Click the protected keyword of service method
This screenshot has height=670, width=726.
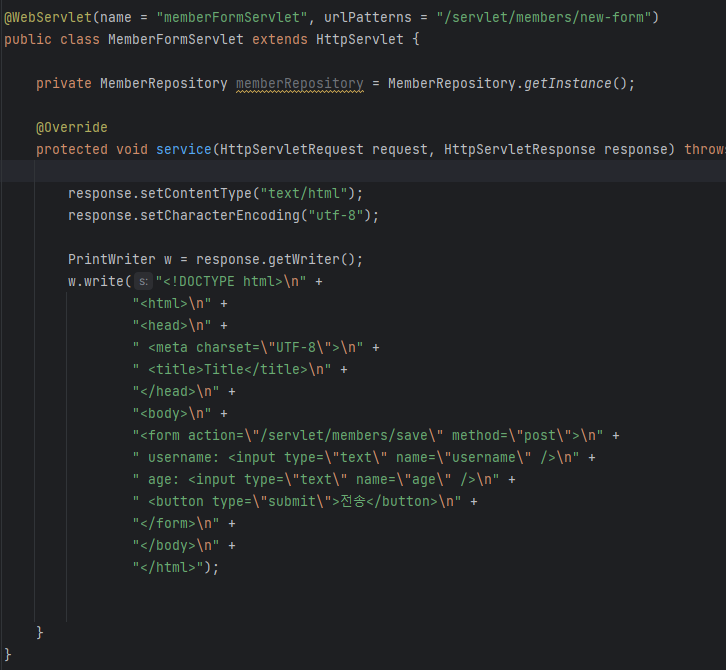pyautogui.click(x=72, y=150)
